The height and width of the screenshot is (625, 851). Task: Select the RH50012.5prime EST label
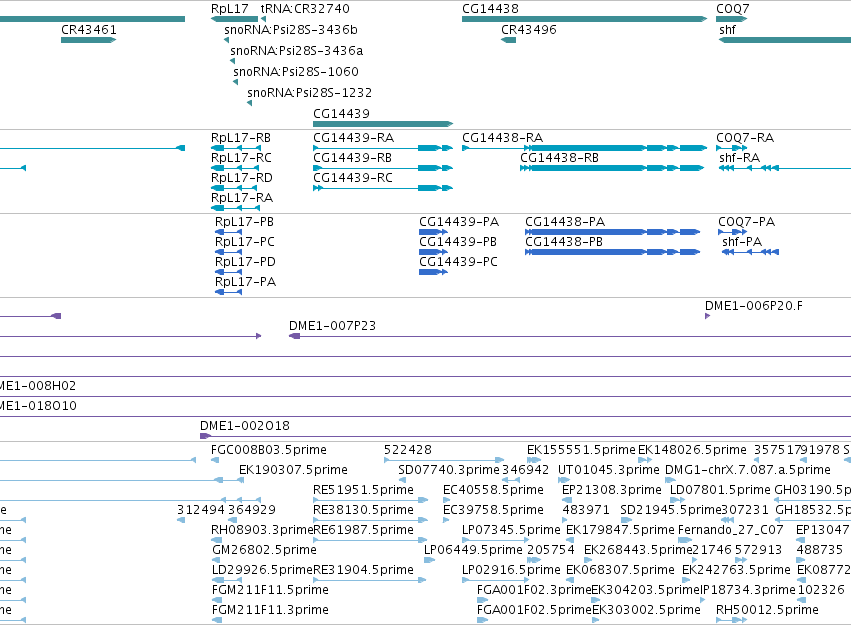pos(767,610)
